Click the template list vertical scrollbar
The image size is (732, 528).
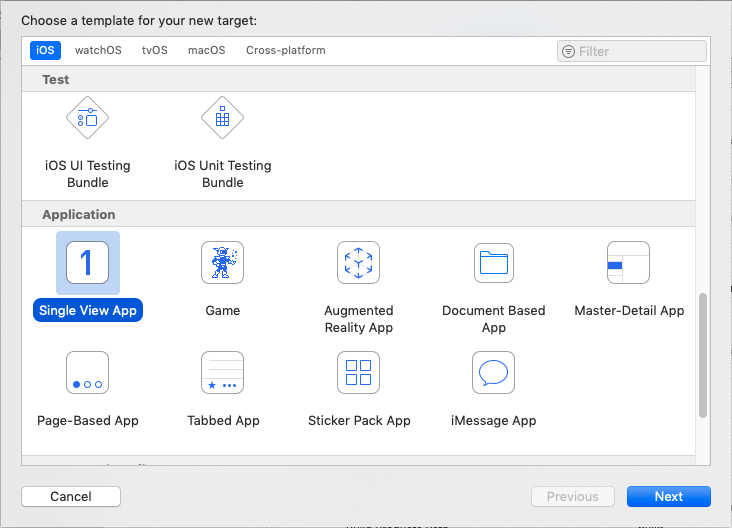[x=703, y=355]
